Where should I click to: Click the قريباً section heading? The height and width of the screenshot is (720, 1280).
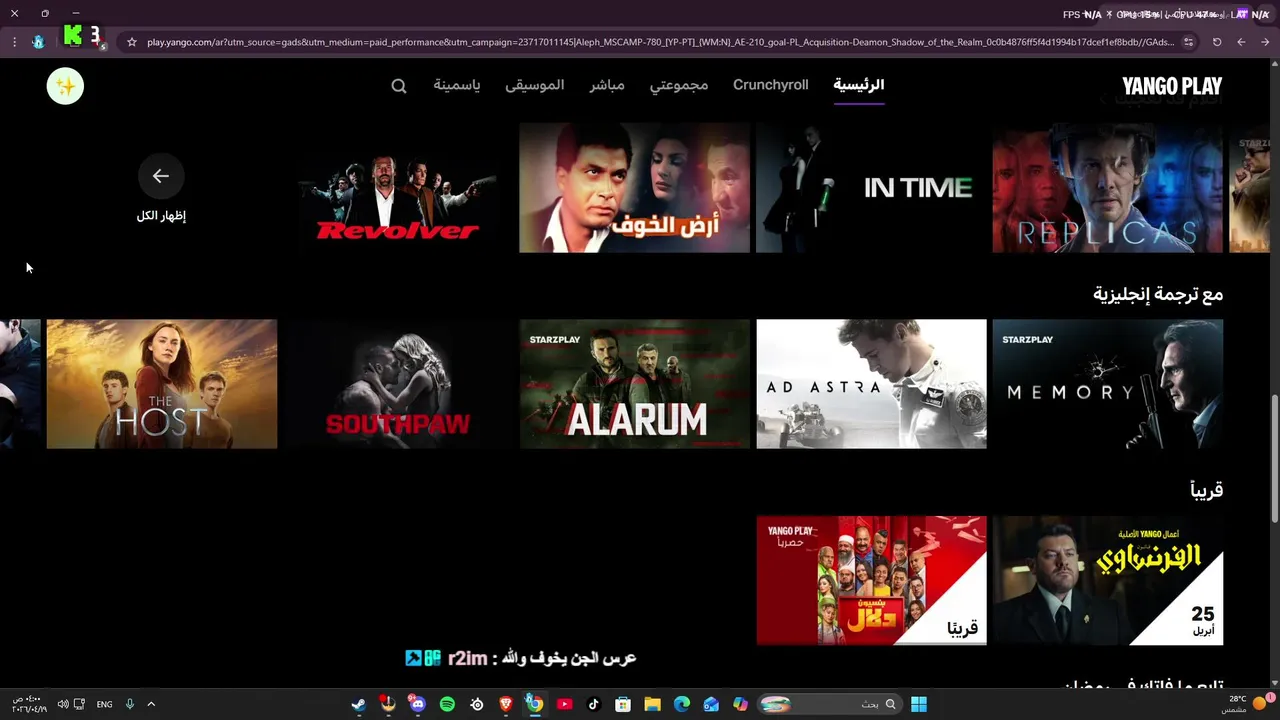coord(1207,490)
